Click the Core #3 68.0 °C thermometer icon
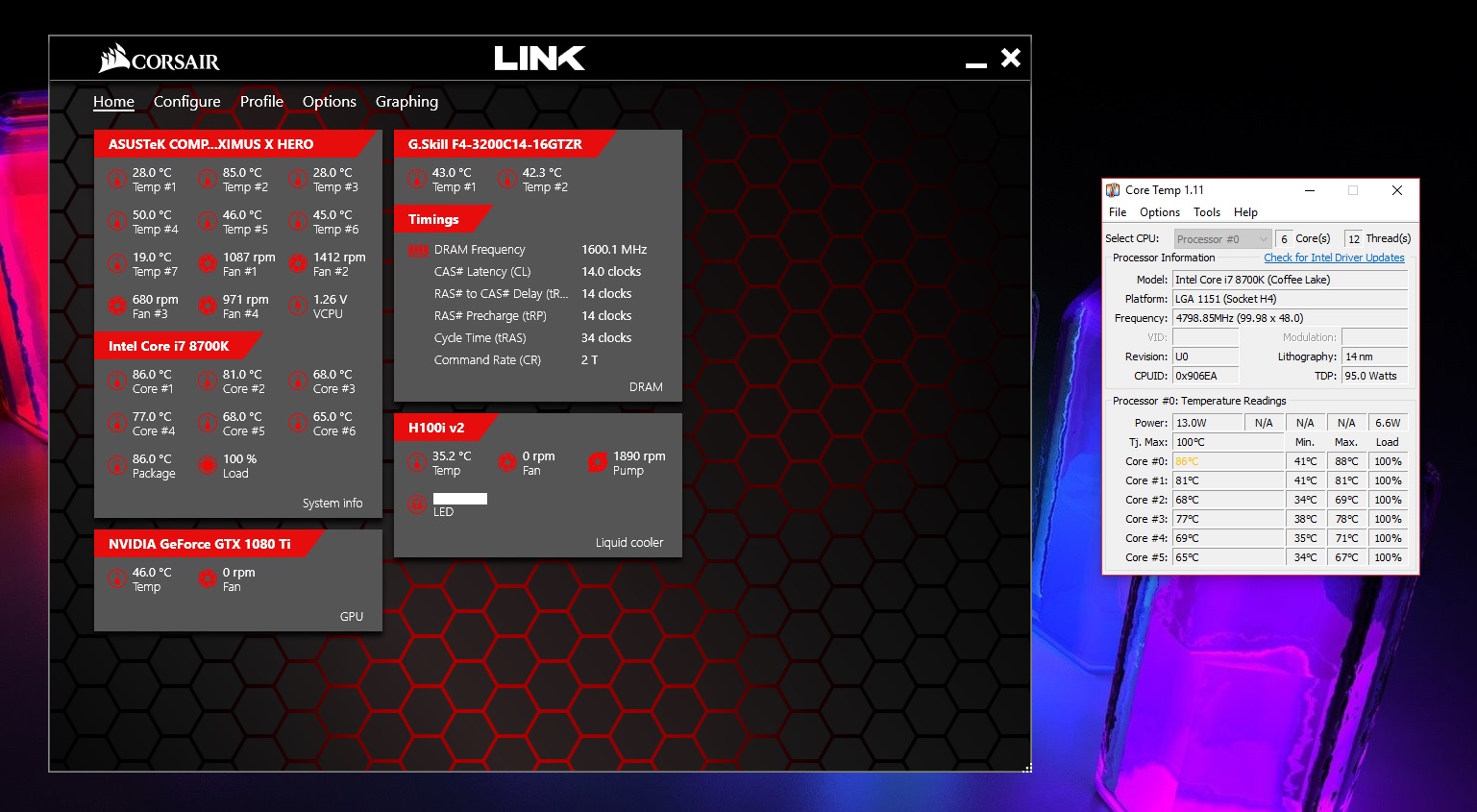1477x812 pixels. coord(298,381)
